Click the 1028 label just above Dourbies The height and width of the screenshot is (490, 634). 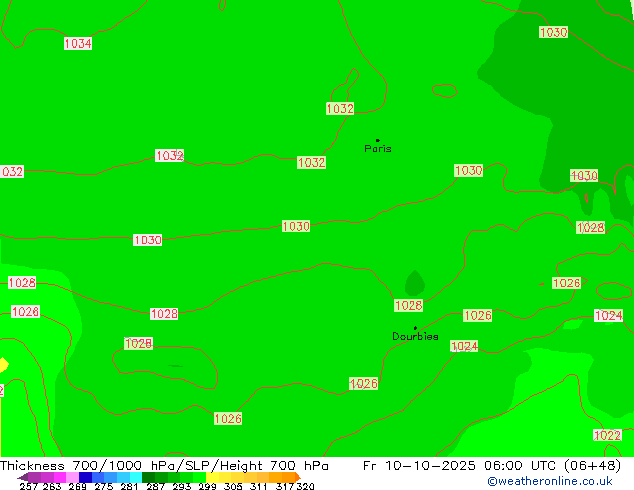click(408, 305)
